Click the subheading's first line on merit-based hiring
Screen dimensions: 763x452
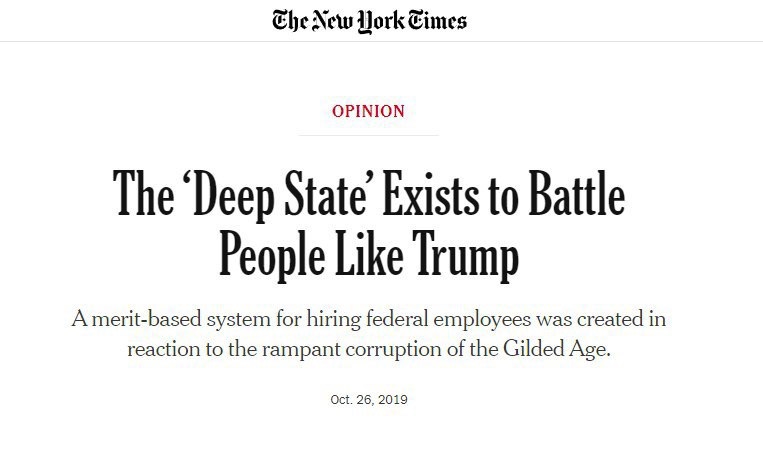(369, 320)
